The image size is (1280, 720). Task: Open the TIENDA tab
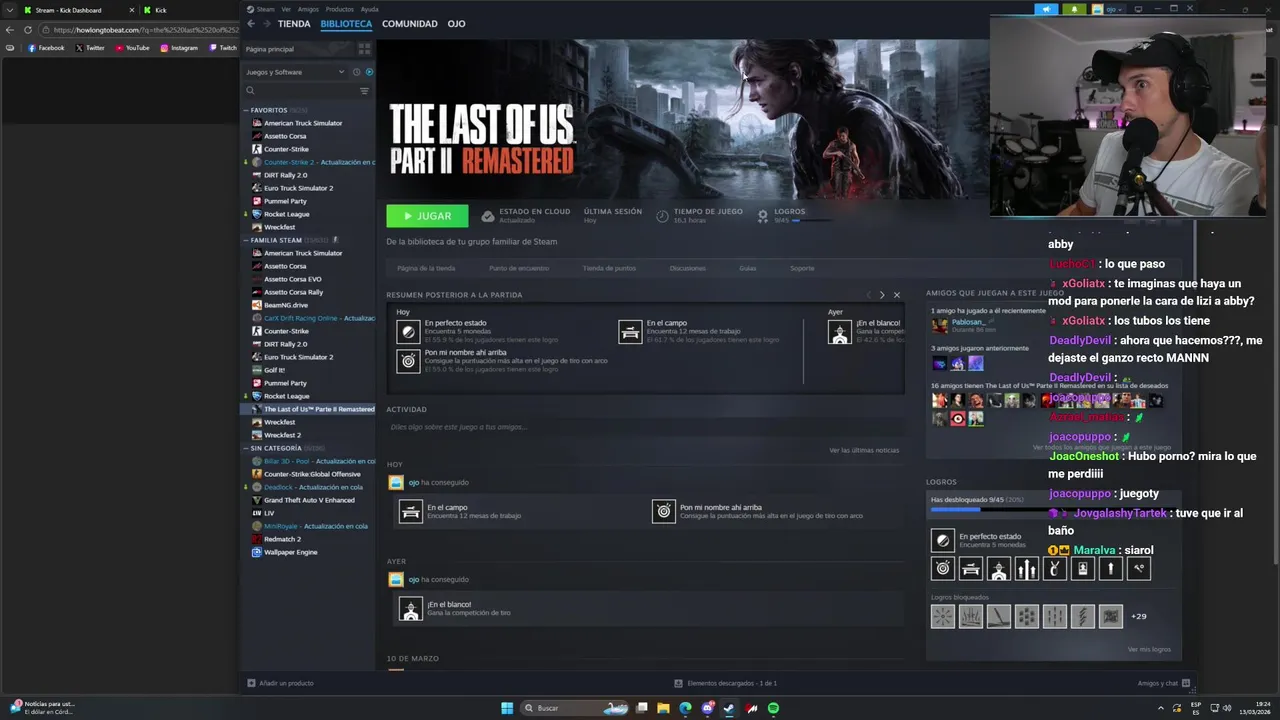(x=294, y=24)
